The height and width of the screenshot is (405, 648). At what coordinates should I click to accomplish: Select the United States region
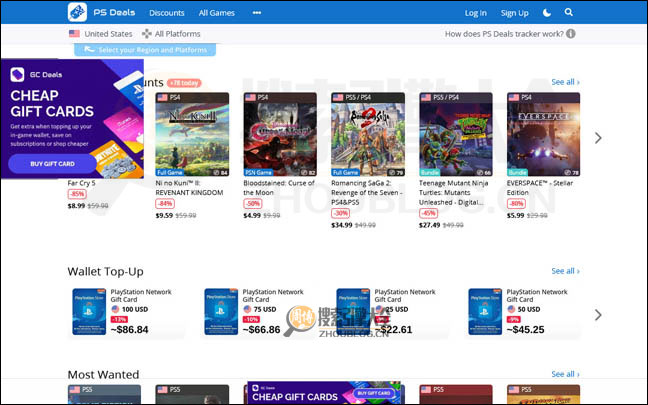(100, 34)
